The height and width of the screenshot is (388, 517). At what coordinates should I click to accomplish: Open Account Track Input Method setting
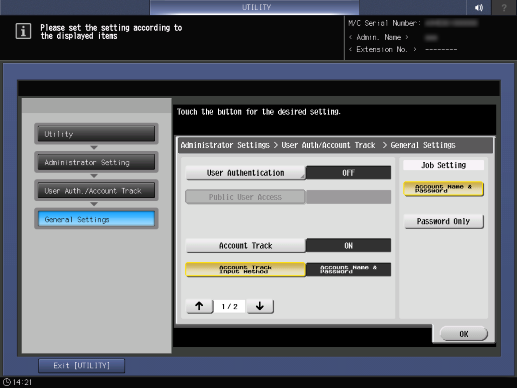click(x=245, y=269)
